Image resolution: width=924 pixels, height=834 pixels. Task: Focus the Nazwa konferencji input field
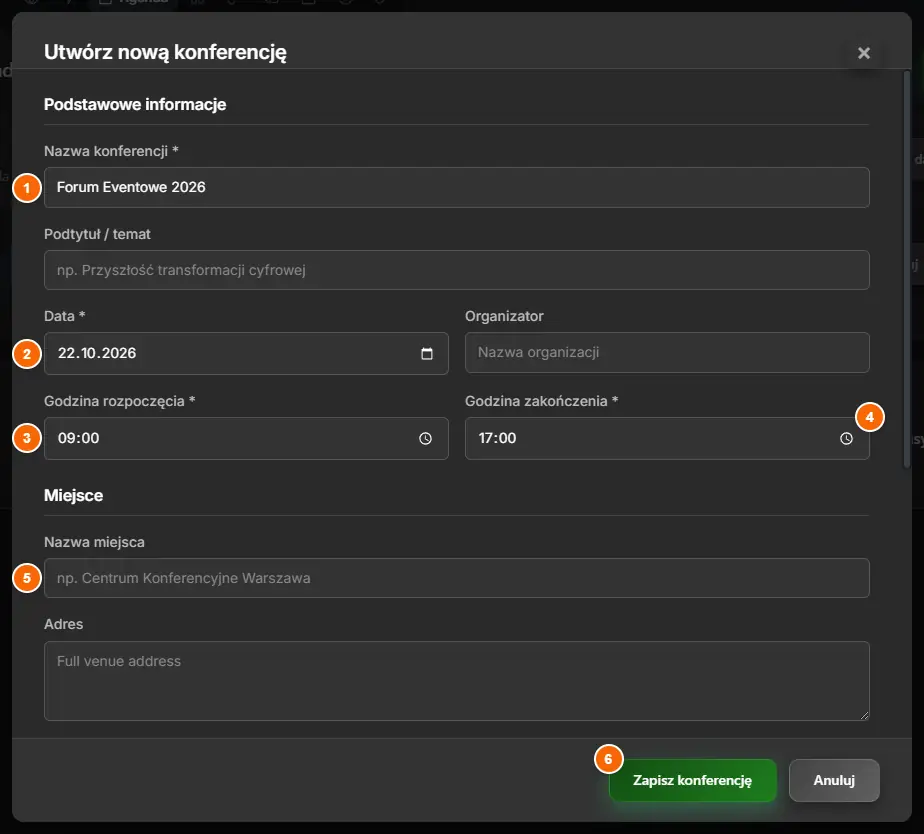(457, 187)
